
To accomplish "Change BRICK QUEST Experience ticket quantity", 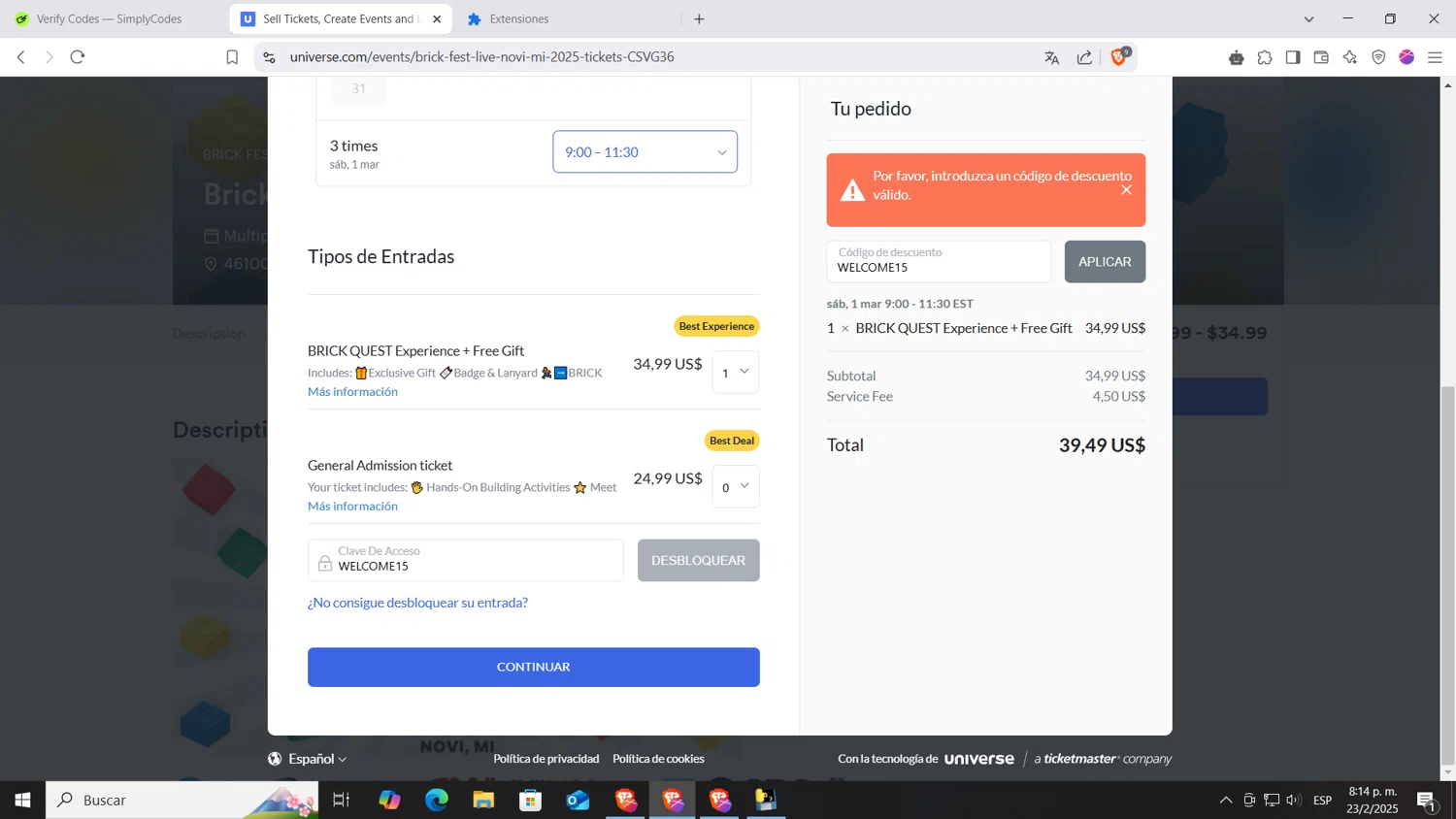I will point(736,372).
